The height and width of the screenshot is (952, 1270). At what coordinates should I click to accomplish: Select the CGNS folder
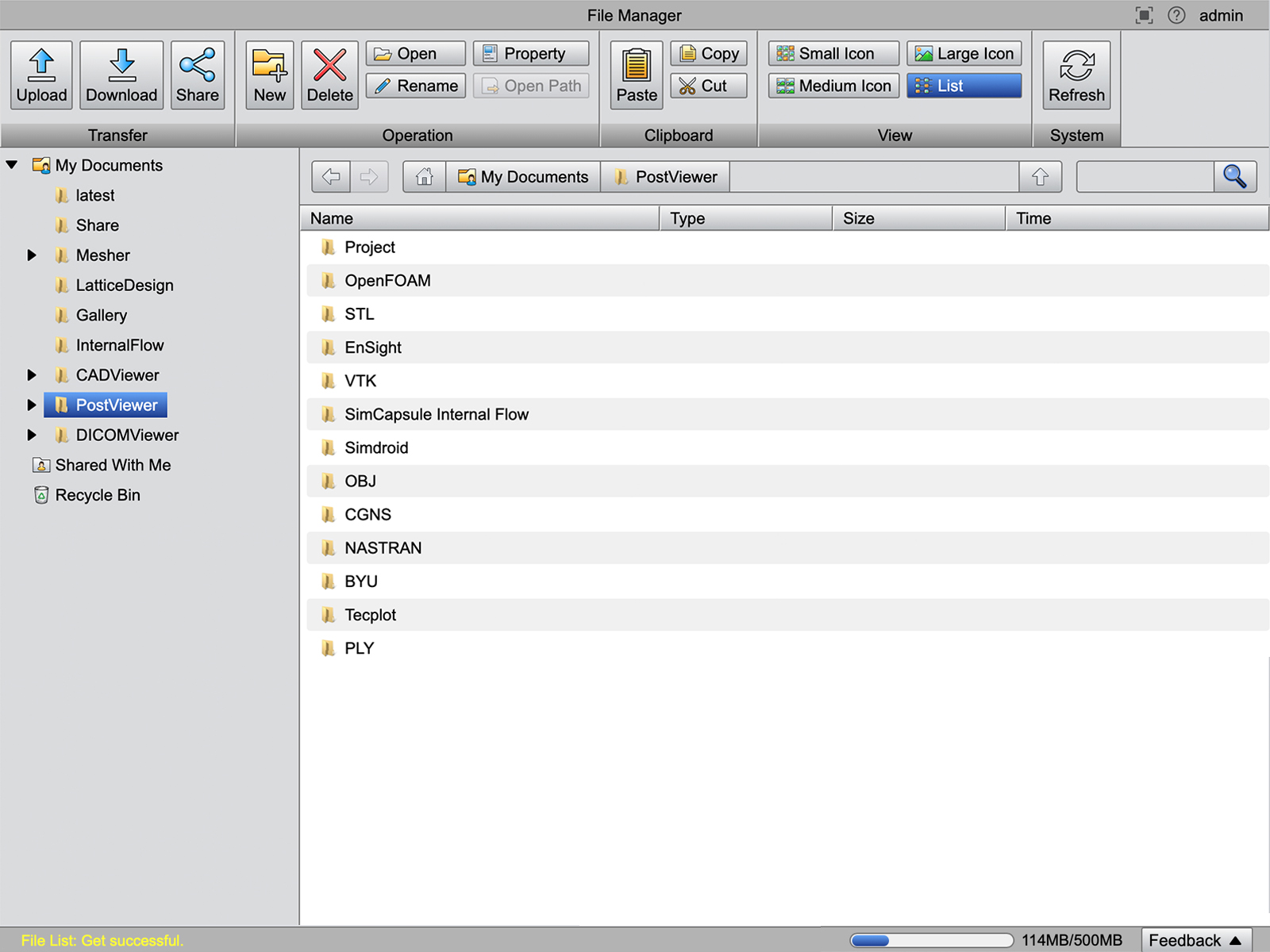pos(787,515)
